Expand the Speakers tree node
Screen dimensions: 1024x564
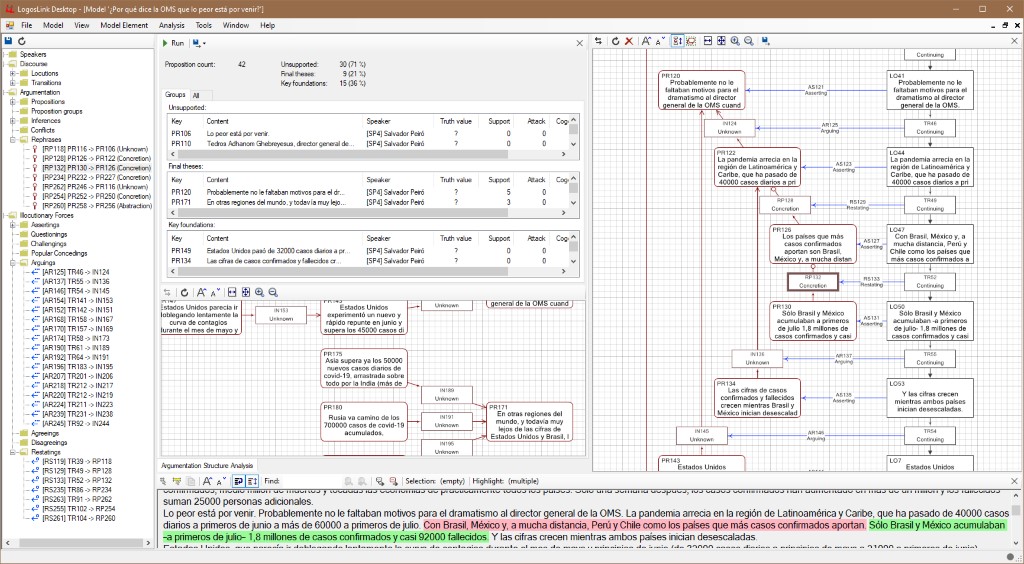[x=4, y=54]
